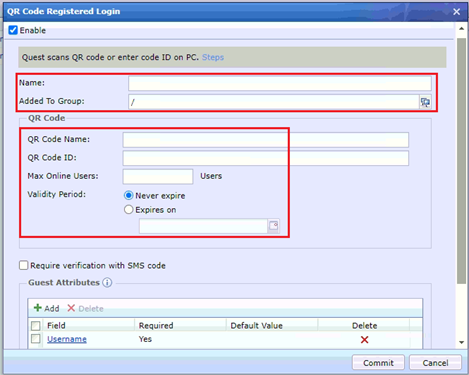Click the expiry date input field
469x375 pixels.
pos(203,226)
